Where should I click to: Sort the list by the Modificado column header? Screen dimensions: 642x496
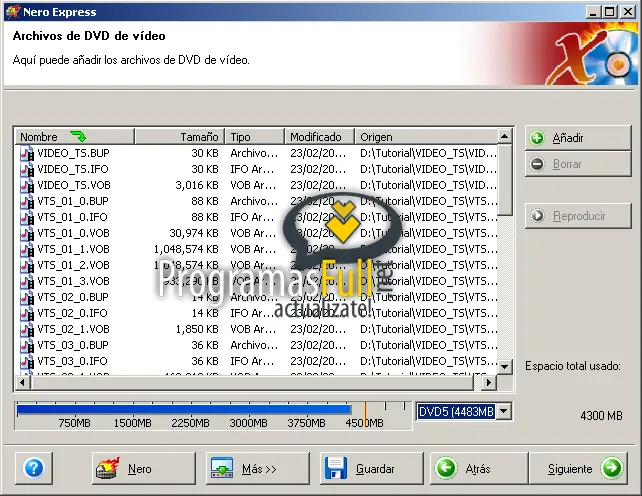tap(319, 137)
